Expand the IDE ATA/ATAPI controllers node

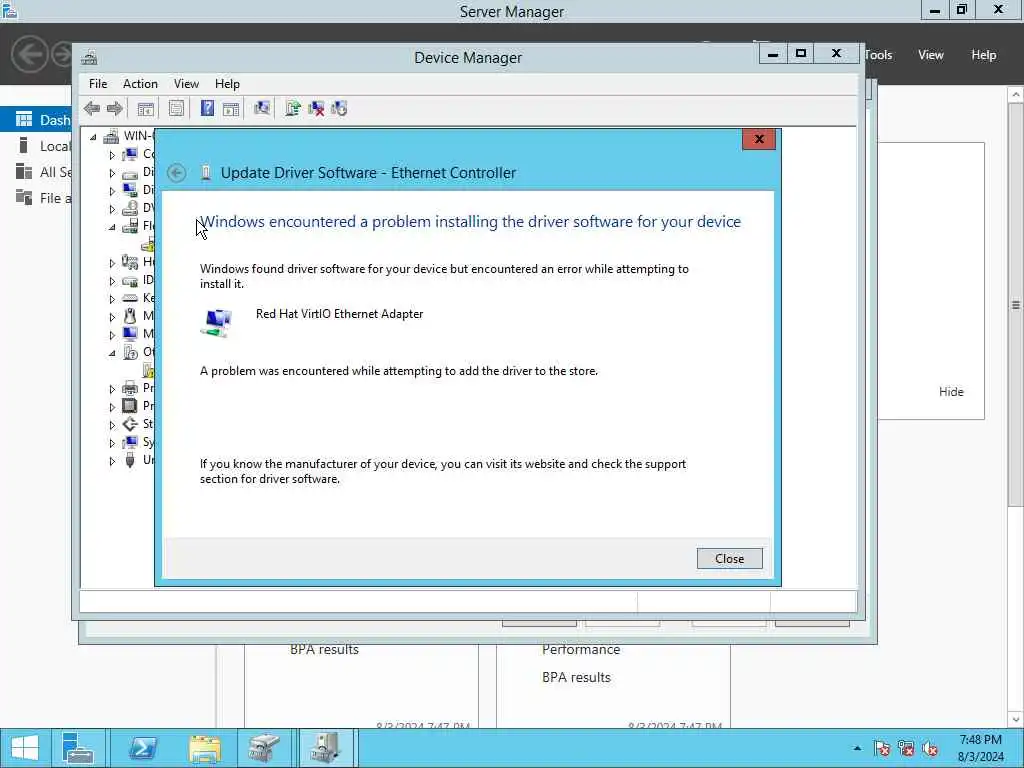112,281
